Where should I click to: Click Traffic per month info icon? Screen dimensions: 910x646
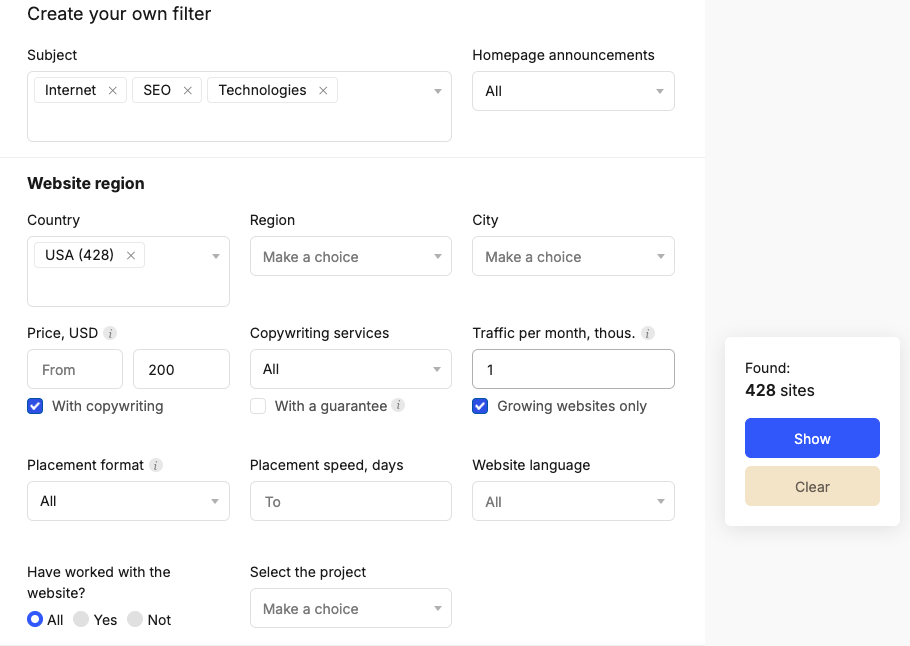pos(648,333)
